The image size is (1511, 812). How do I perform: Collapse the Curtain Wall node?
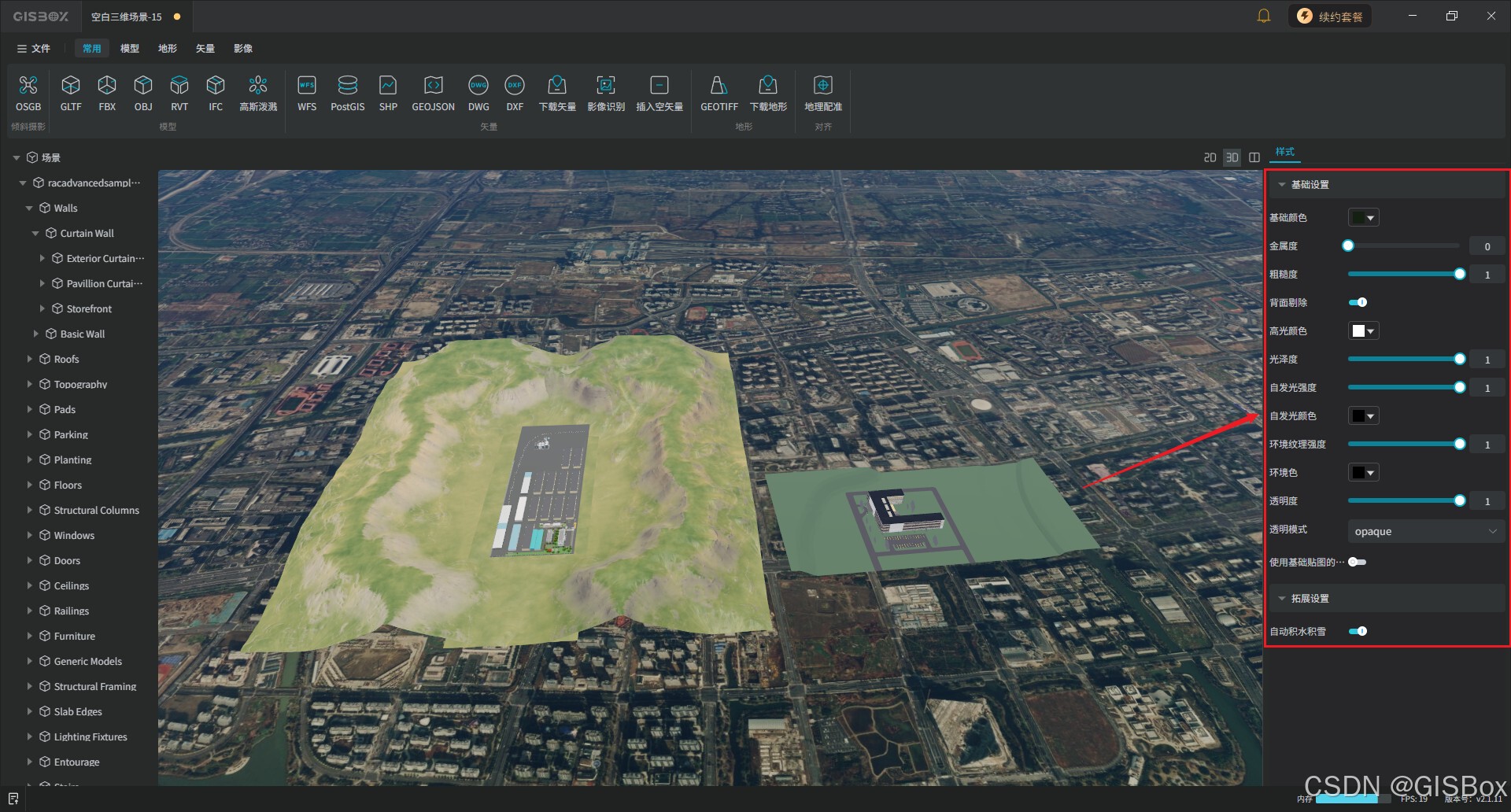coord(35,234)
